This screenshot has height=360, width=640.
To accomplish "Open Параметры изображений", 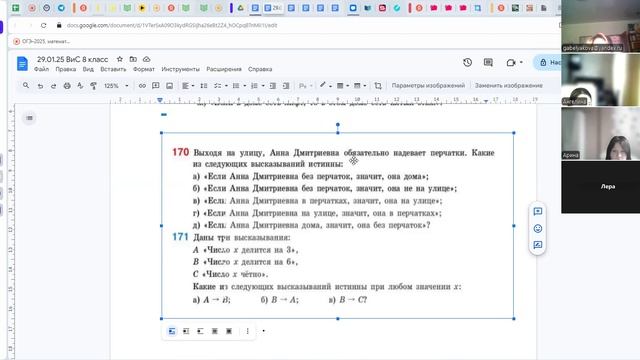I will pyautogui.click(x=428, y=86).
